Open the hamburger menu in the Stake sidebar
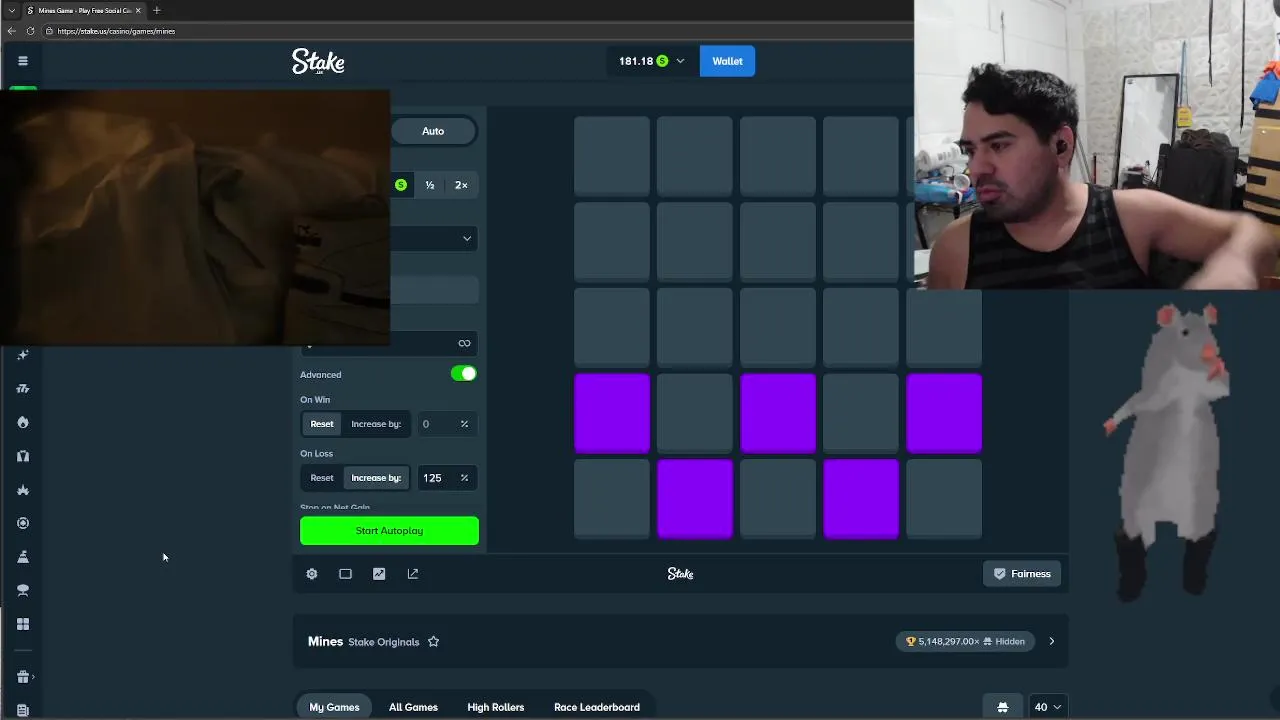 [x=23, y=61]
